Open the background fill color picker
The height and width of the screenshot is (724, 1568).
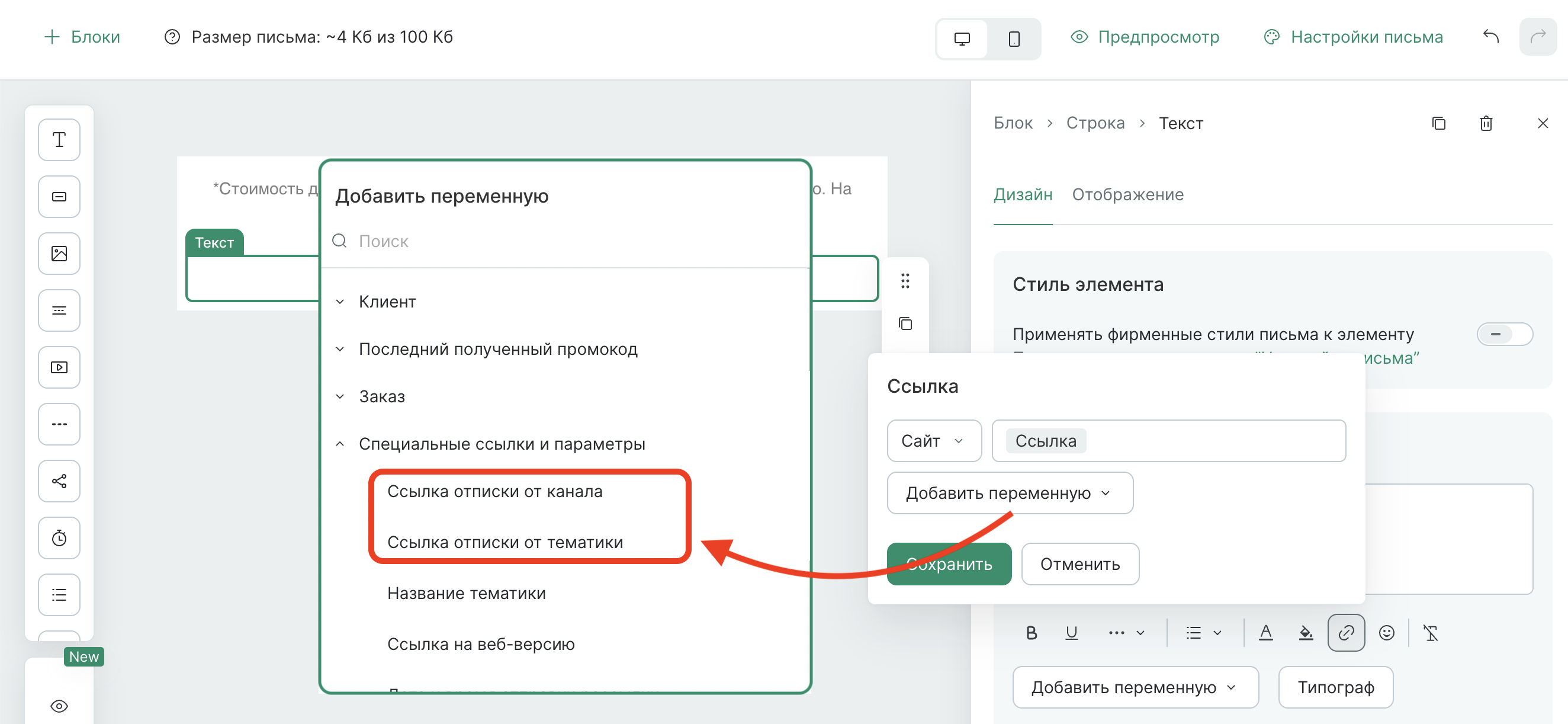(1306, 633)
